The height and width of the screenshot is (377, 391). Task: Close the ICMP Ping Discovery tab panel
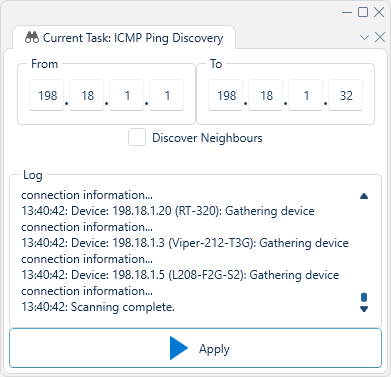pyautogui.click(x=380, y=37)
